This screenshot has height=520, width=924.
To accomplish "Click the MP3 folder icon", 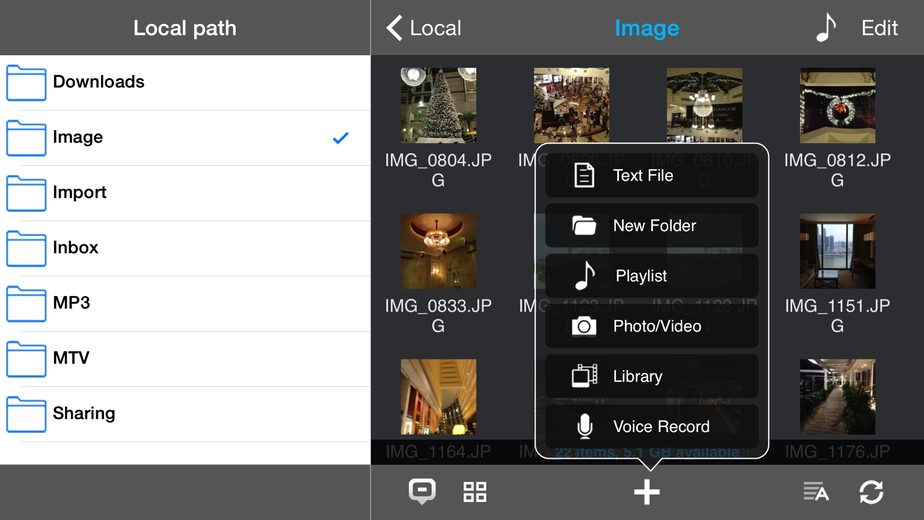I will point(26,304).
